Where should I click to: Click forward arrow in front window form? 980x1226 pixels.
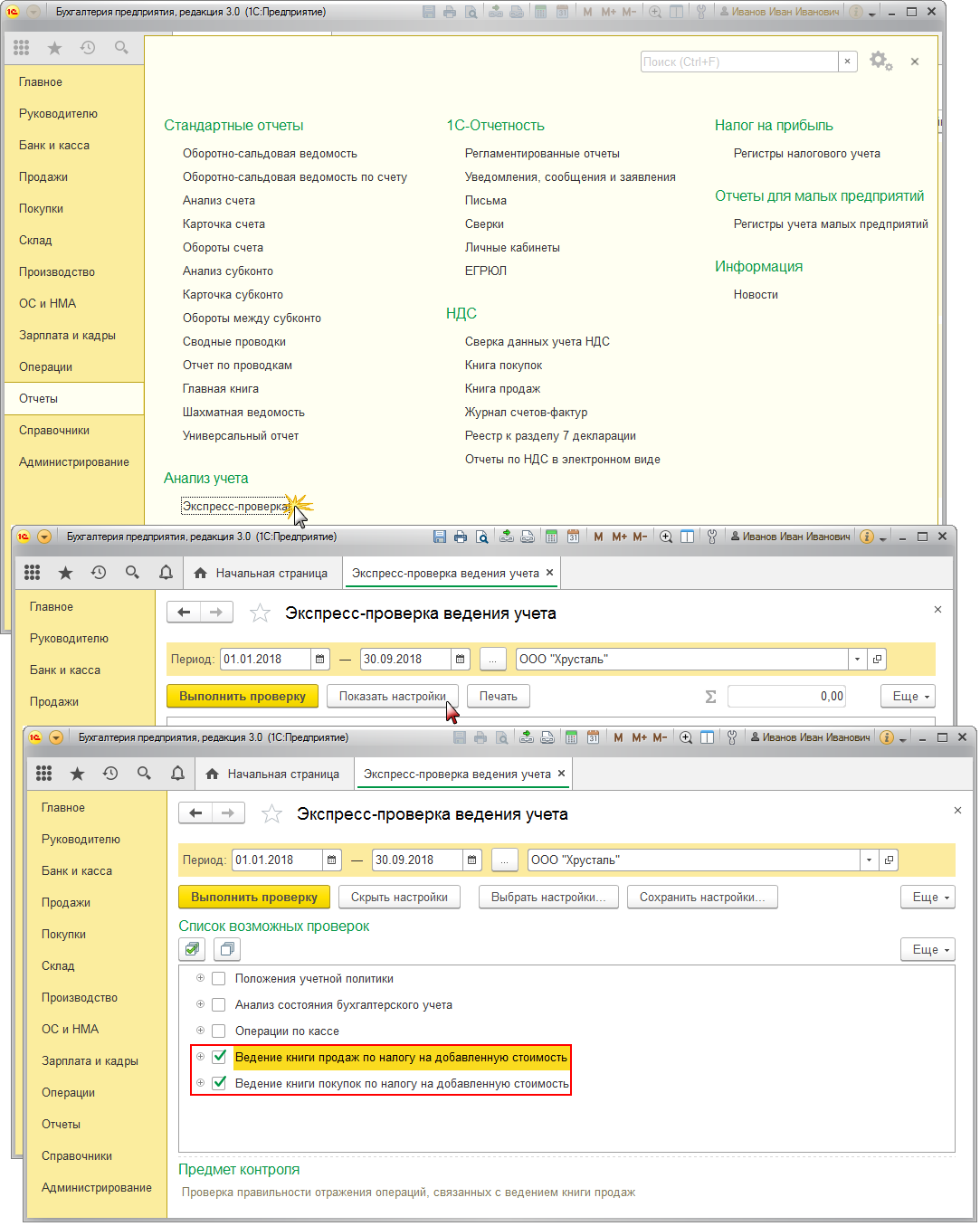point(228,813)
